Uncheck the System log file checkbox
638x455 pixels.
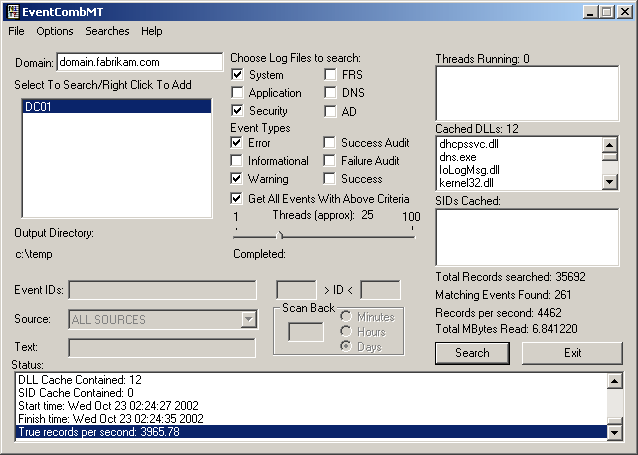click(237, 75)
